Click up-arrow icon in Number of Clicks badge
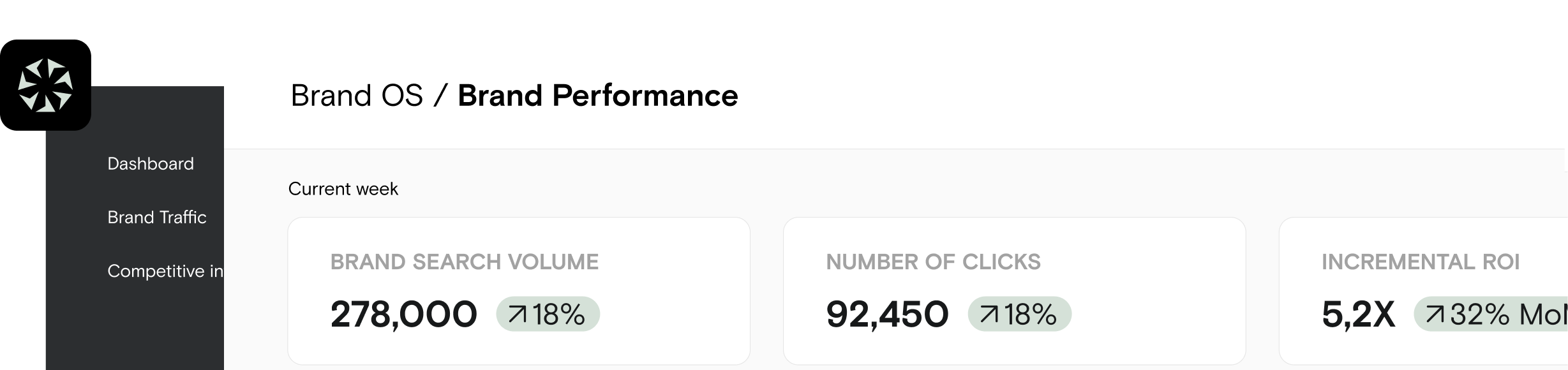 [989, 314]
